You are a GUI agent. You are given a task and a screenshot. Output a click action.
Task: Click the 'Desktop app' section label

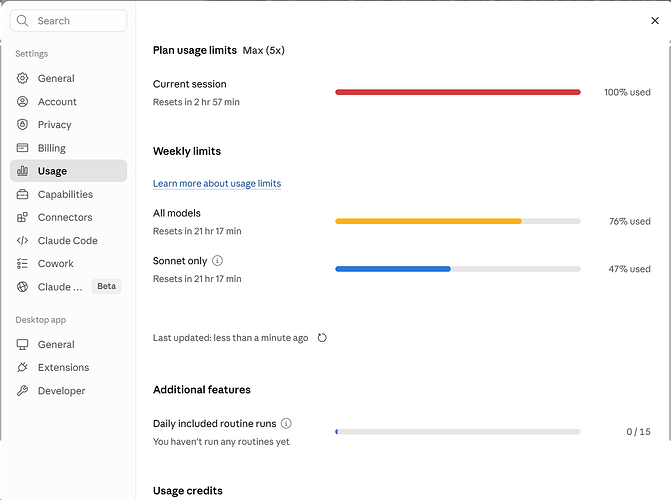click(x=41, y=320)
